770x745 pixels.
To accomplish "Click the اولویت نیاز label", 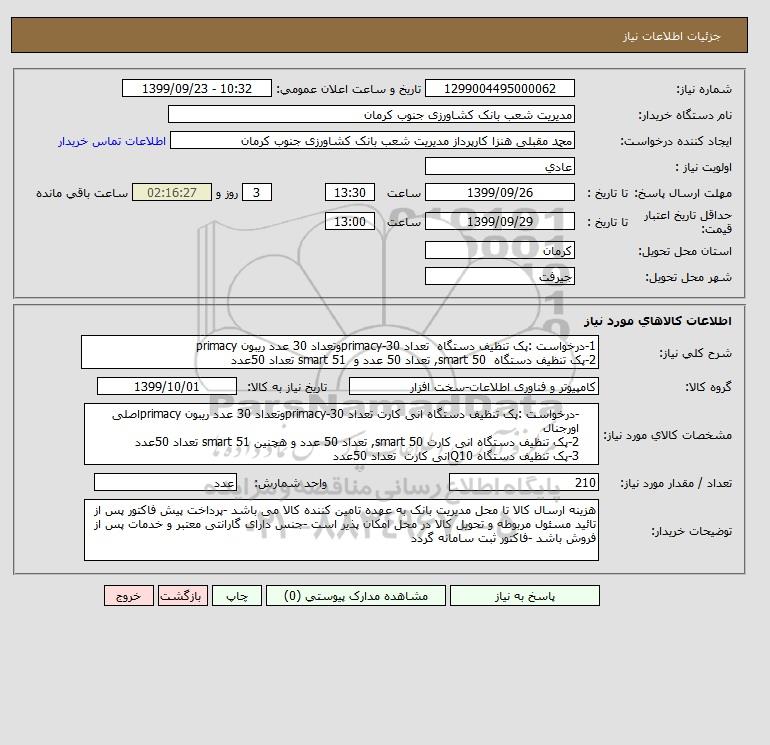I will click(704, 167).
